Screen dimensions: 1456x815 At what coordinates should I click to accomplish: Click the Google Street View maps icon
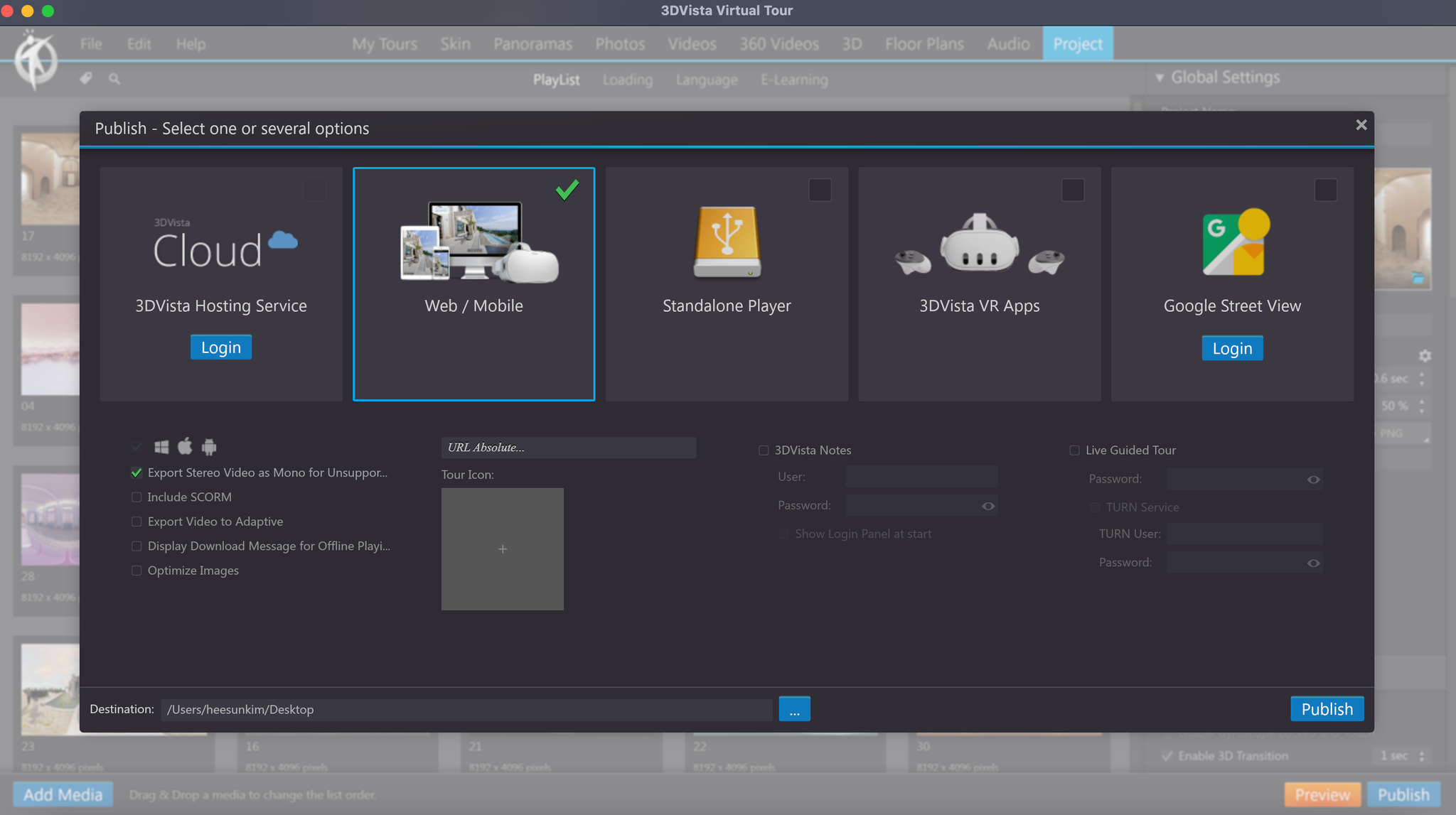point(1236,242)
